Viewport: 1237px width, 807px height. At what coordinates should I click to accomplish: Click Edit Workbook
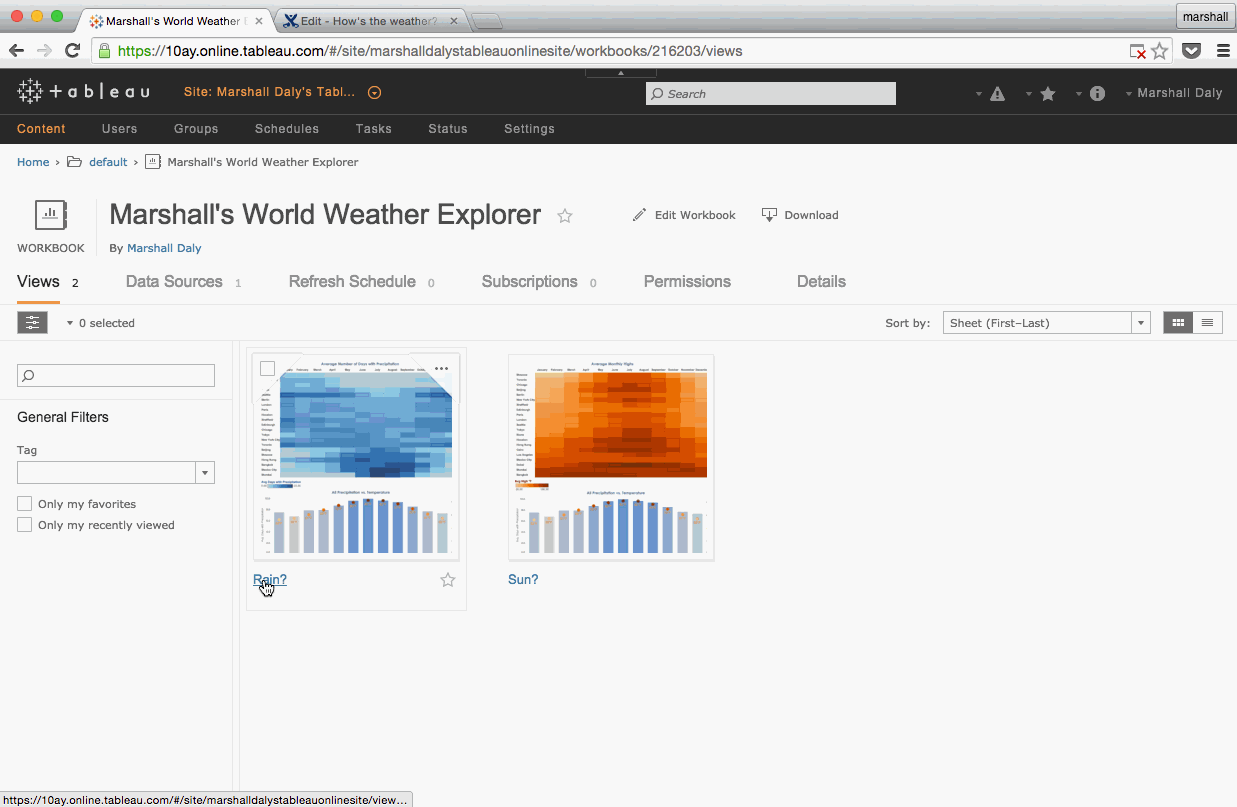click(684, 215)
